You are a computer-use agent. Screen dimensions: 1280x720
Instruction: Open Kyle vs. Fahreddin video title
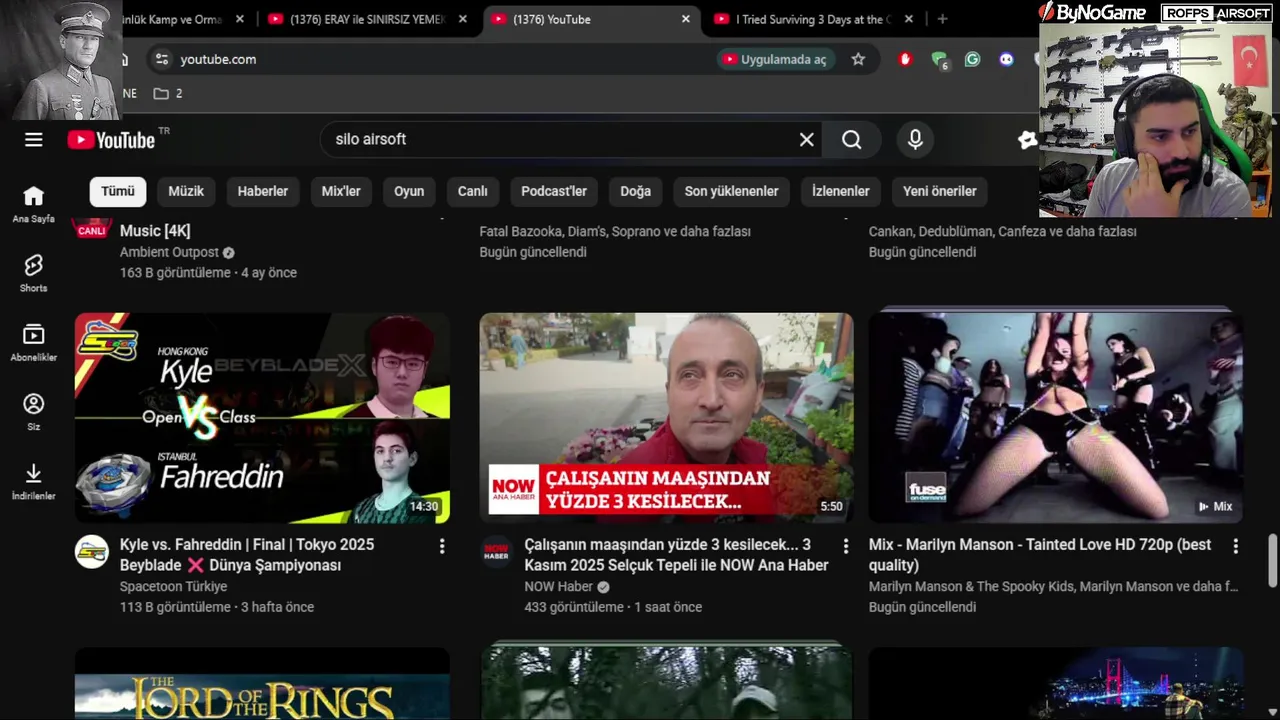pos(247,555)
